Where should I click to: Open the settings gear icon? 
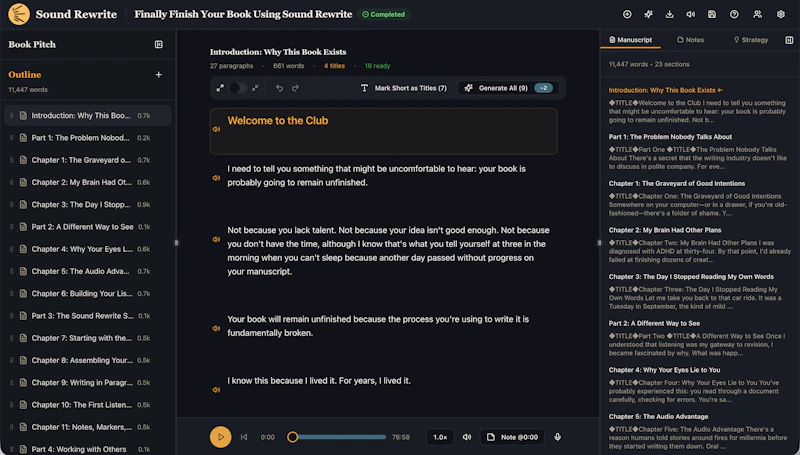781,14
